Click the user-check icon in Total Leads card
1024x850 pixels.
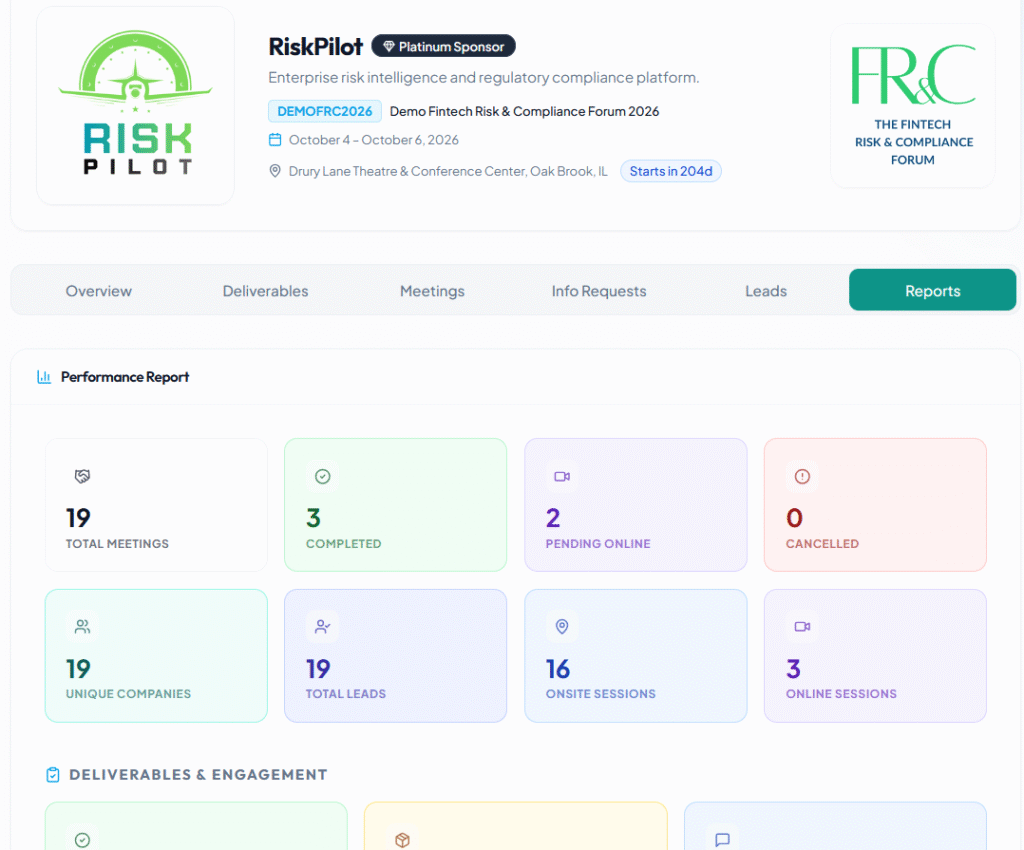point(322,627)
